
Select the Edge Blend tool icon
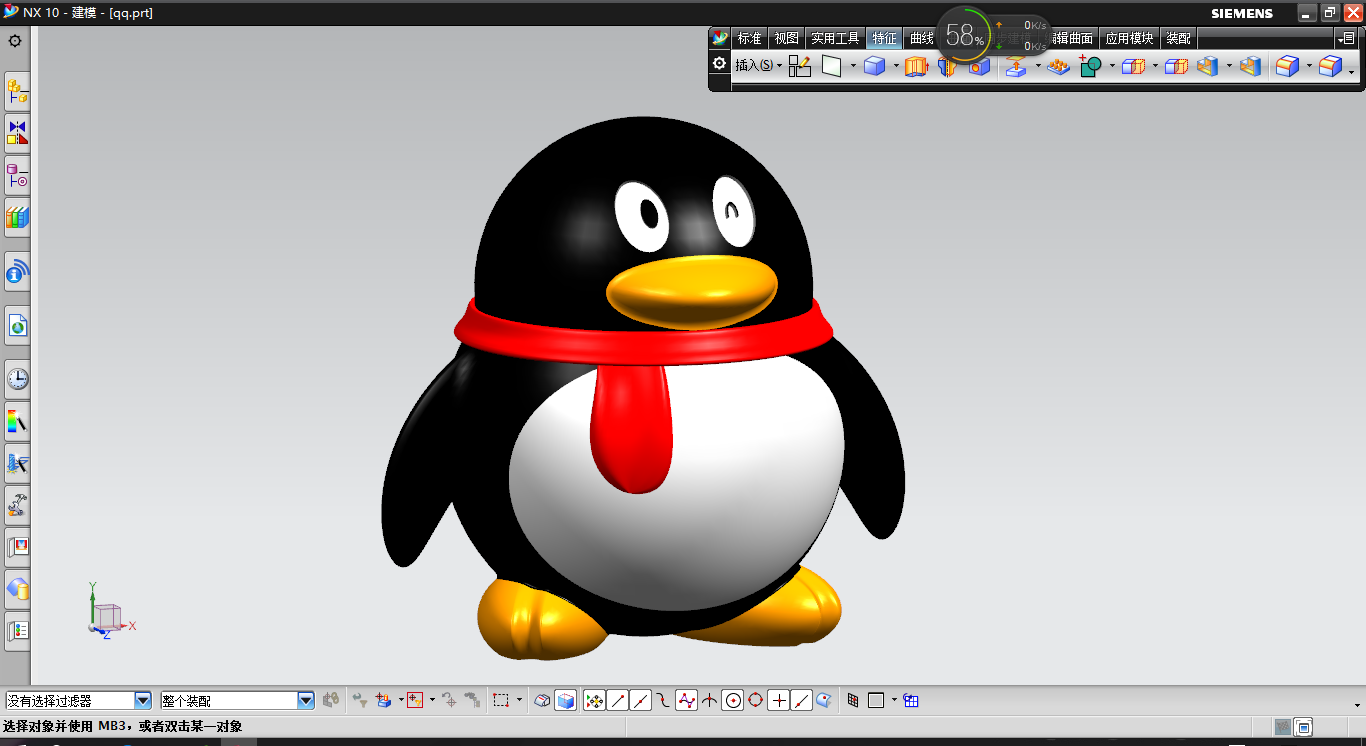pyautogui.click(x=1287, y=66)
